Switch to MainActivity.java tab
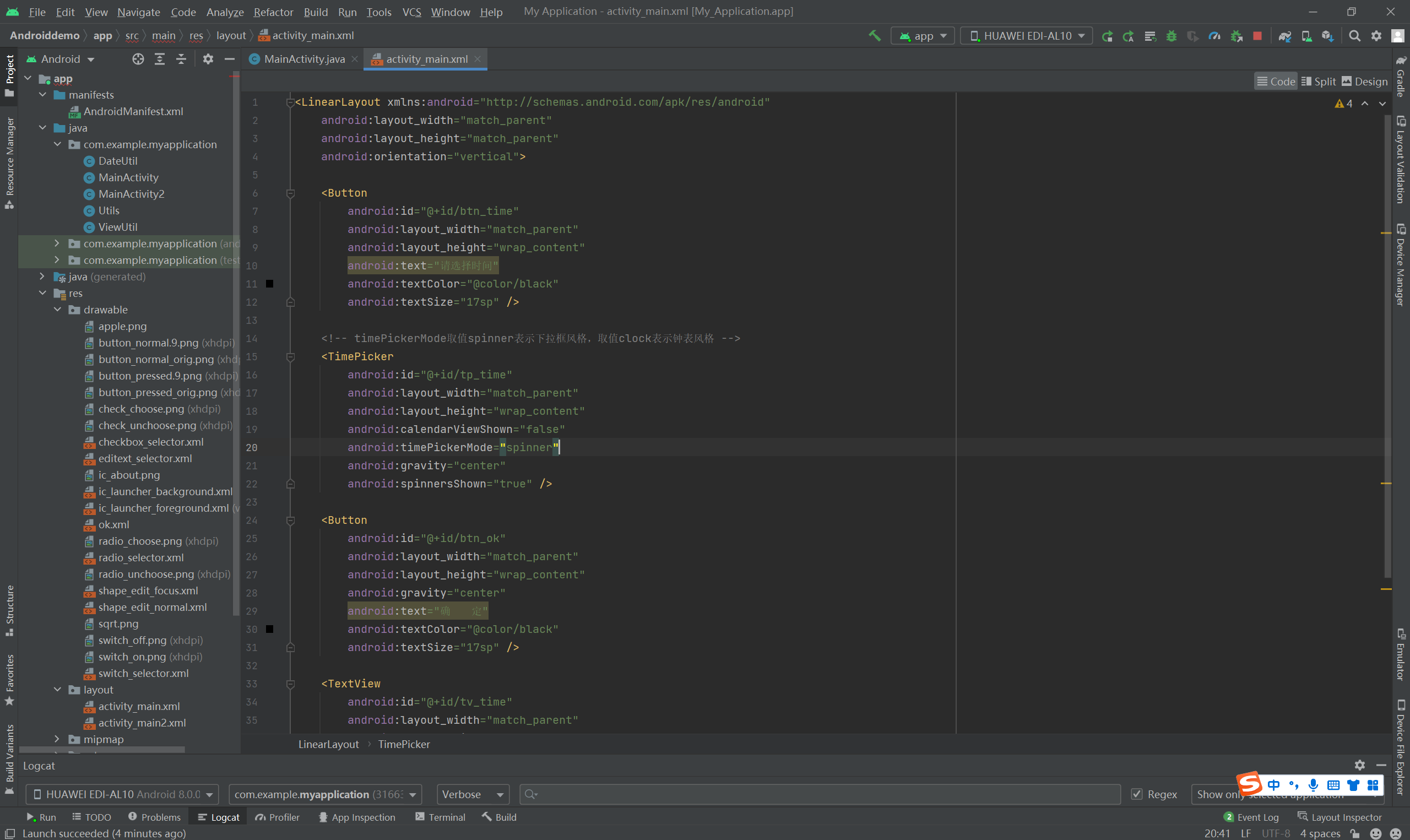1410x840 pixels. click(x=303, y=59)
